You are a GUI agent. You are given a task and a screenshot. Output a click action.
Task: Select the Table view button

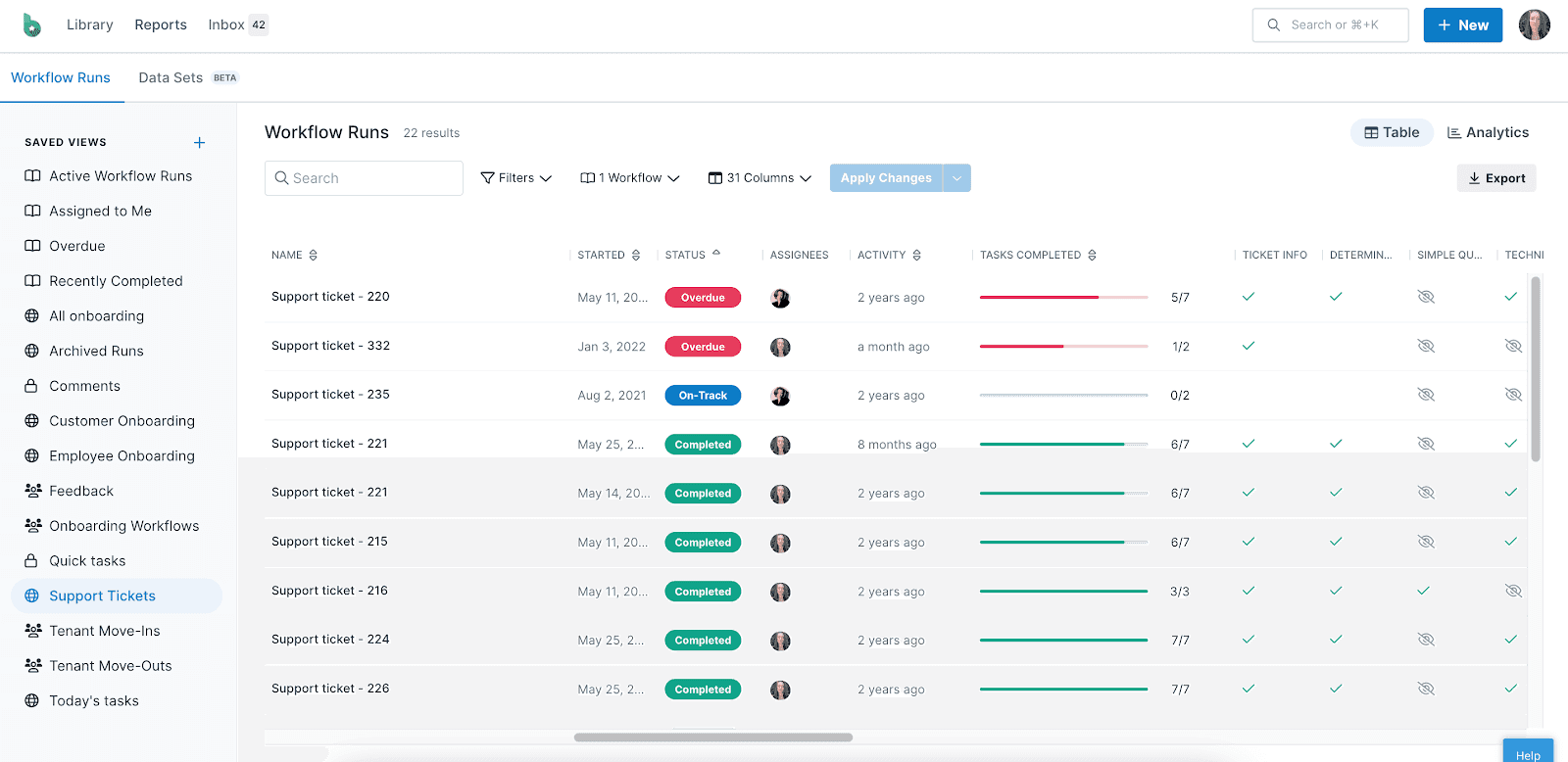pyautogui.click(x=1392, y=132)
